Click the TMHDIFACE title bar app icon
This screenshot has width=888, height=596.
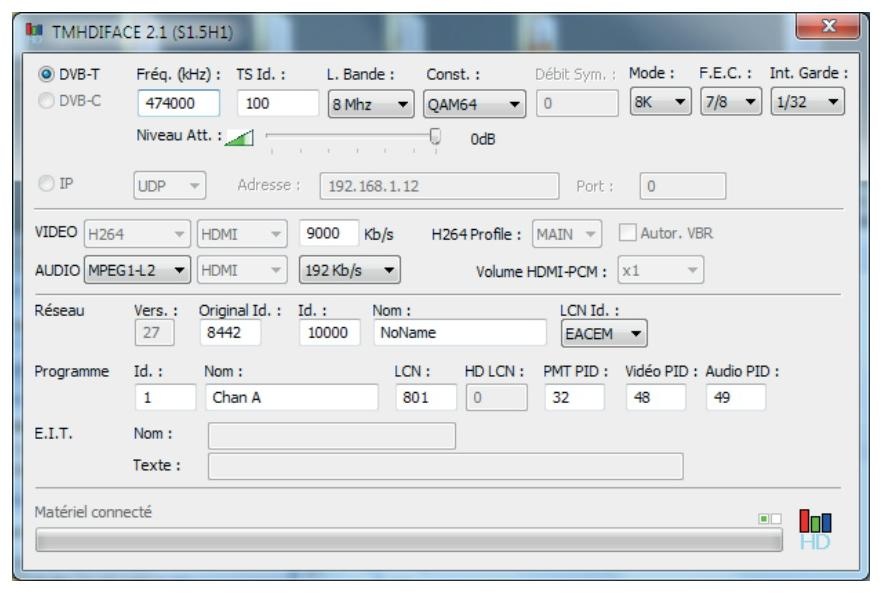tap(34, 31)
